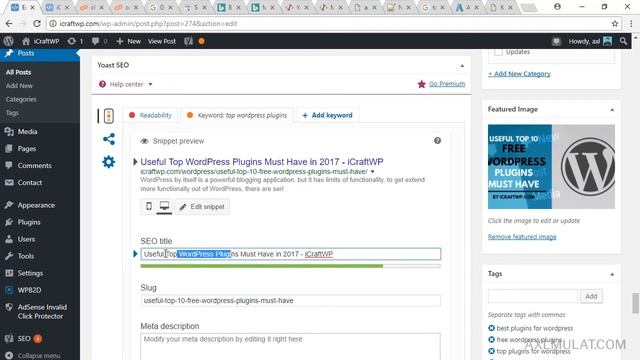
Task: Click the Add tag button
Action: [591, 296]
